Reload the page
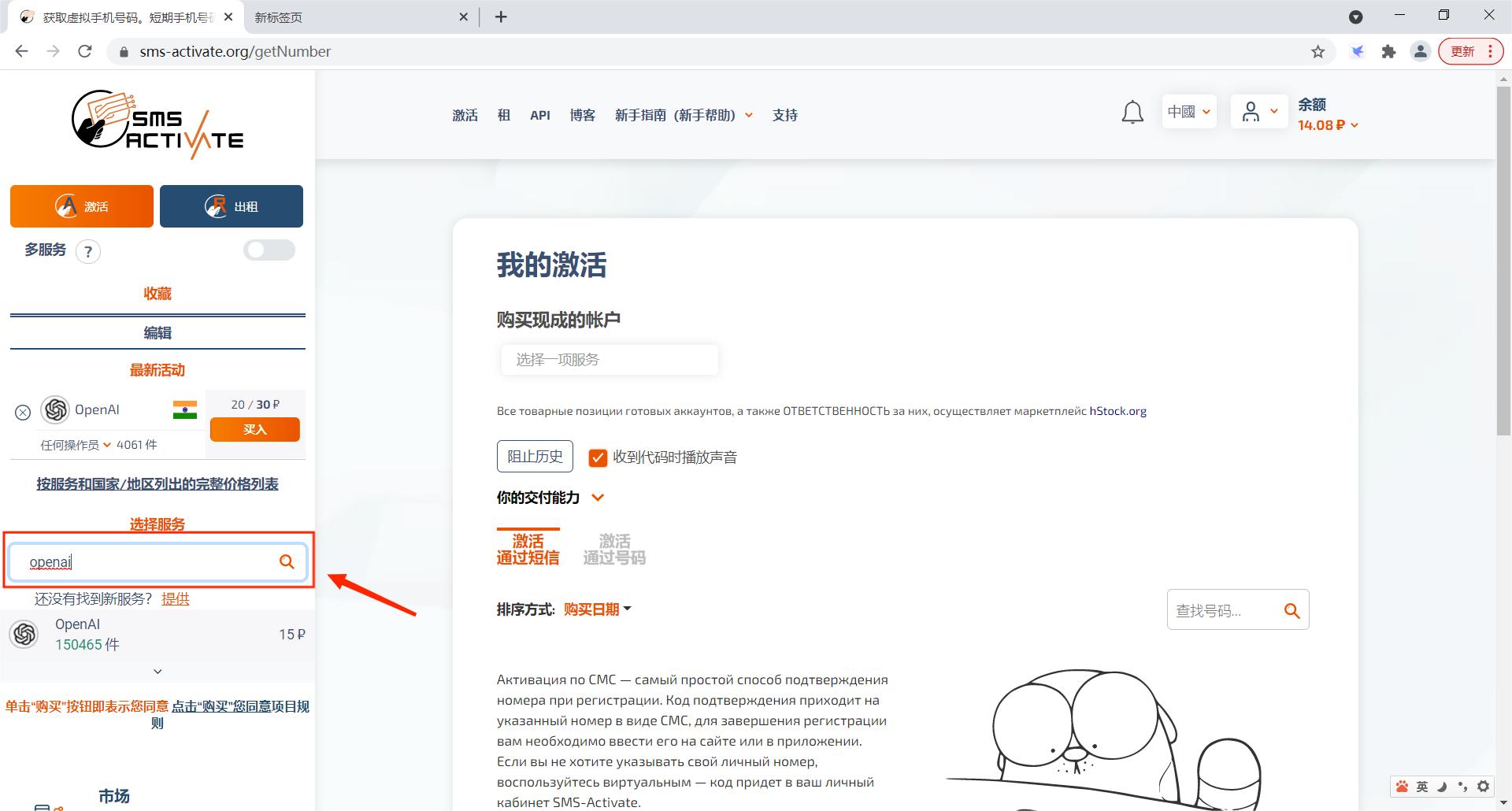This screenshot has width=1512, height=811. [85, 51]
